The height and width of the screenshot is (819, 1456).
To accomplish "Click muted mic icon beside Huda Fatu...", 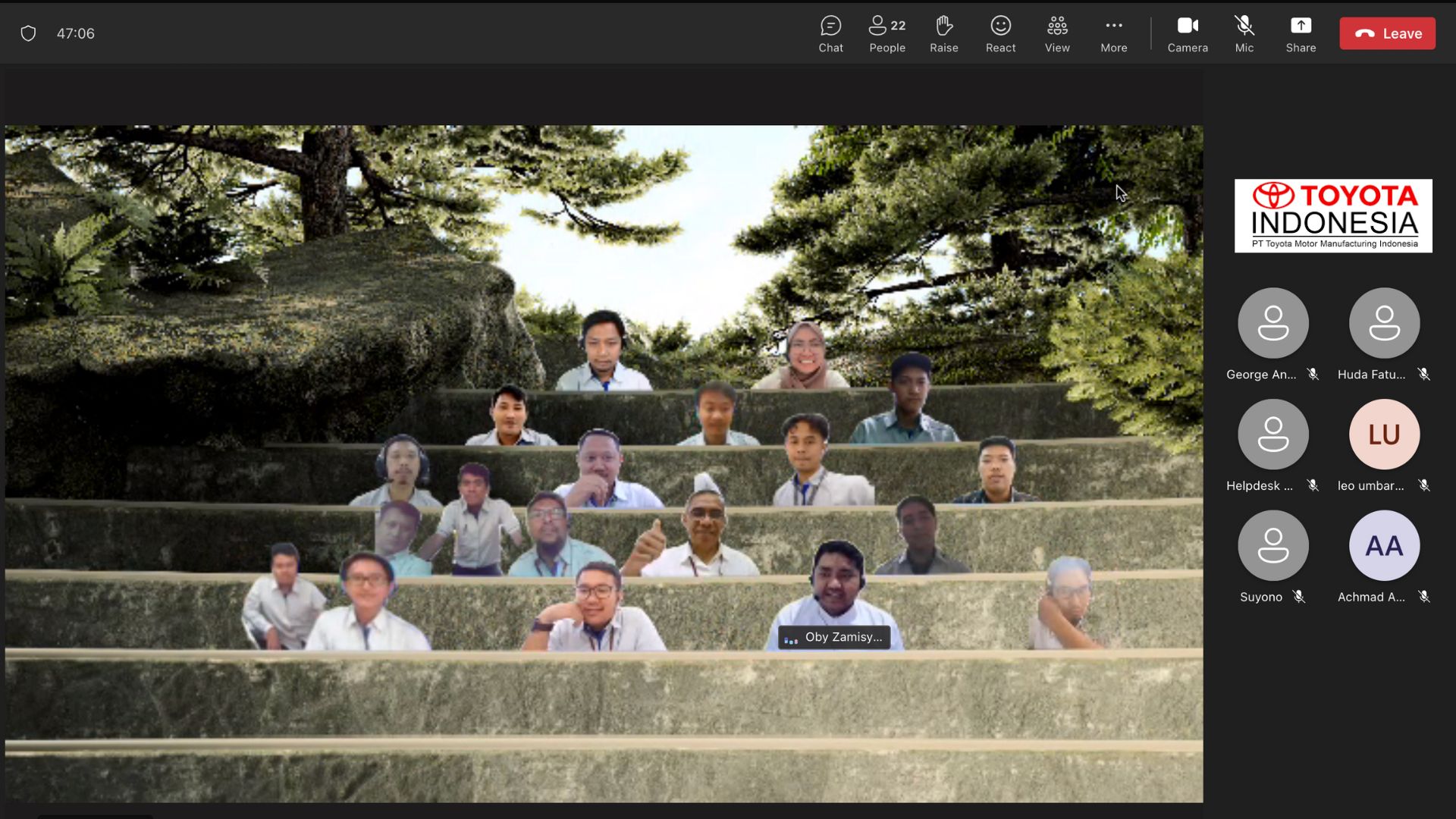I will click(1423, 375).
